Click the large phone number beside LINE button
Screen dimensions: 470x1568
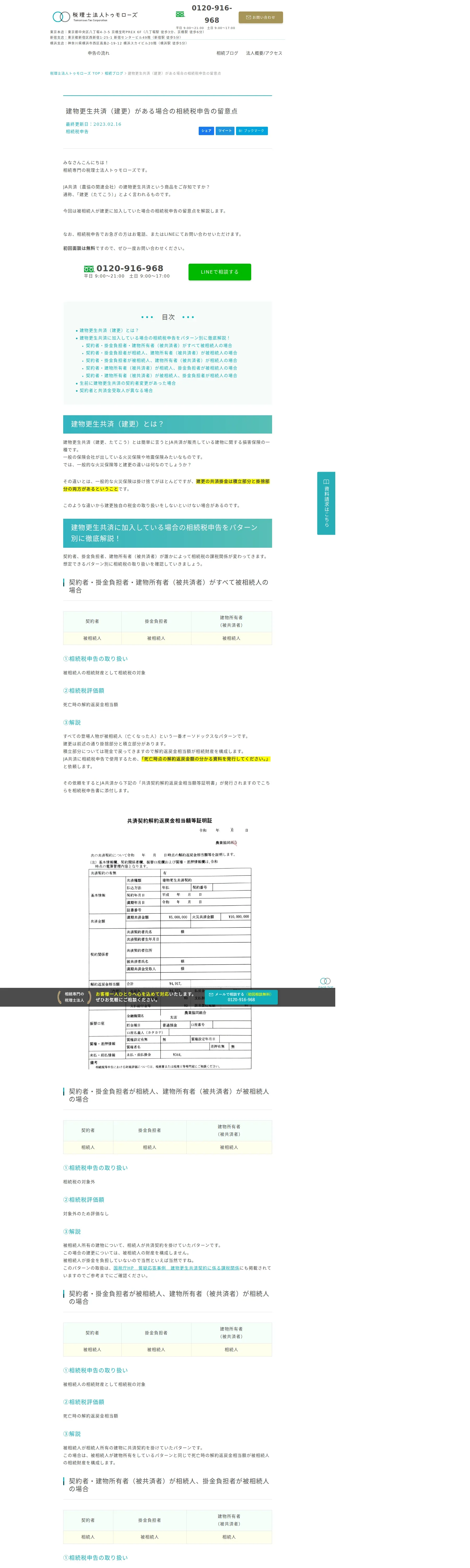tap(130, 268)
